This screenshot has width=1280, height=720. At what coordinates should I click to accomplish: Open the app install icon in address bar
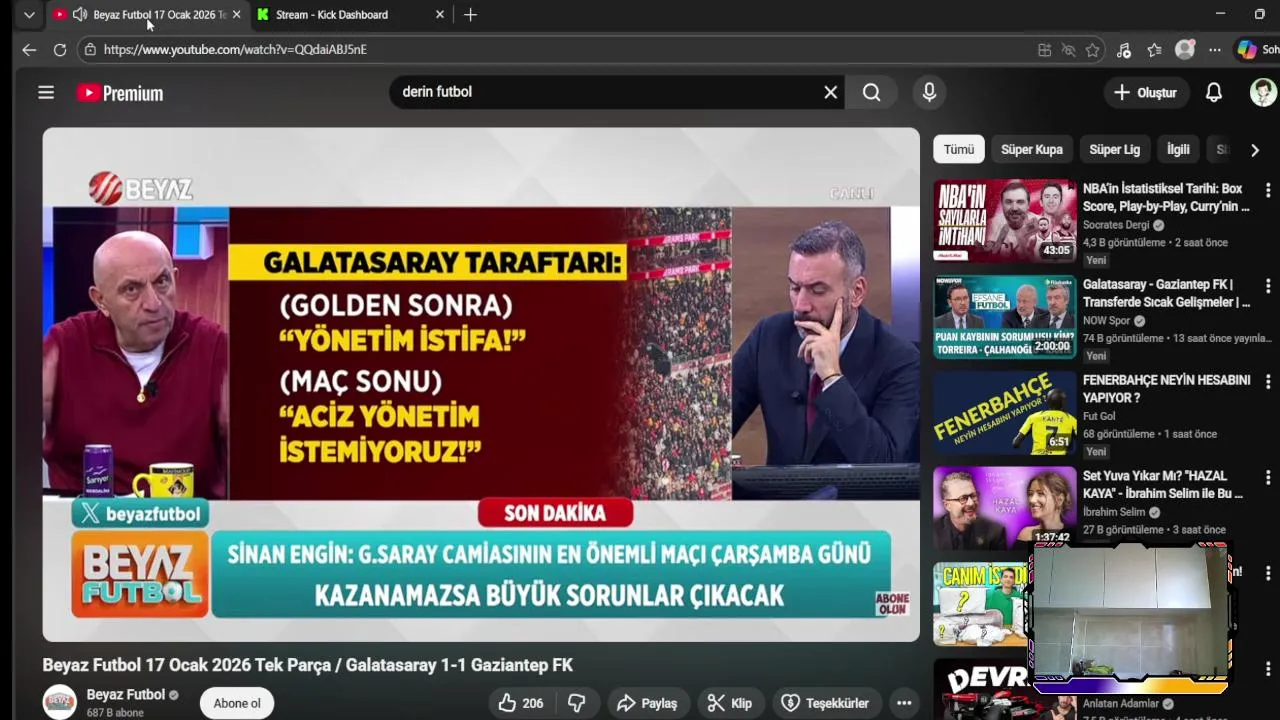[1044, 50]
